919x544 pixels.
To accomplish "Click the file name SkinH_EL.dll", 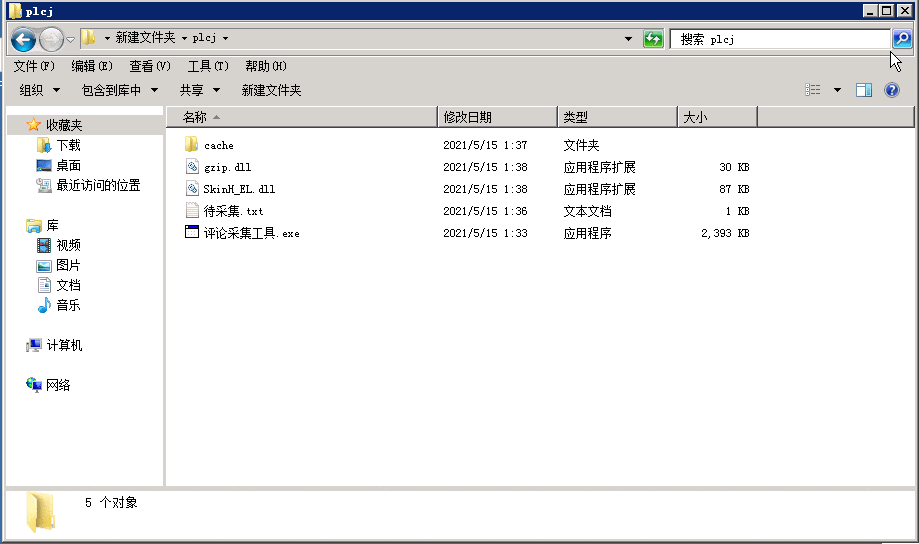I will (239, 189).
